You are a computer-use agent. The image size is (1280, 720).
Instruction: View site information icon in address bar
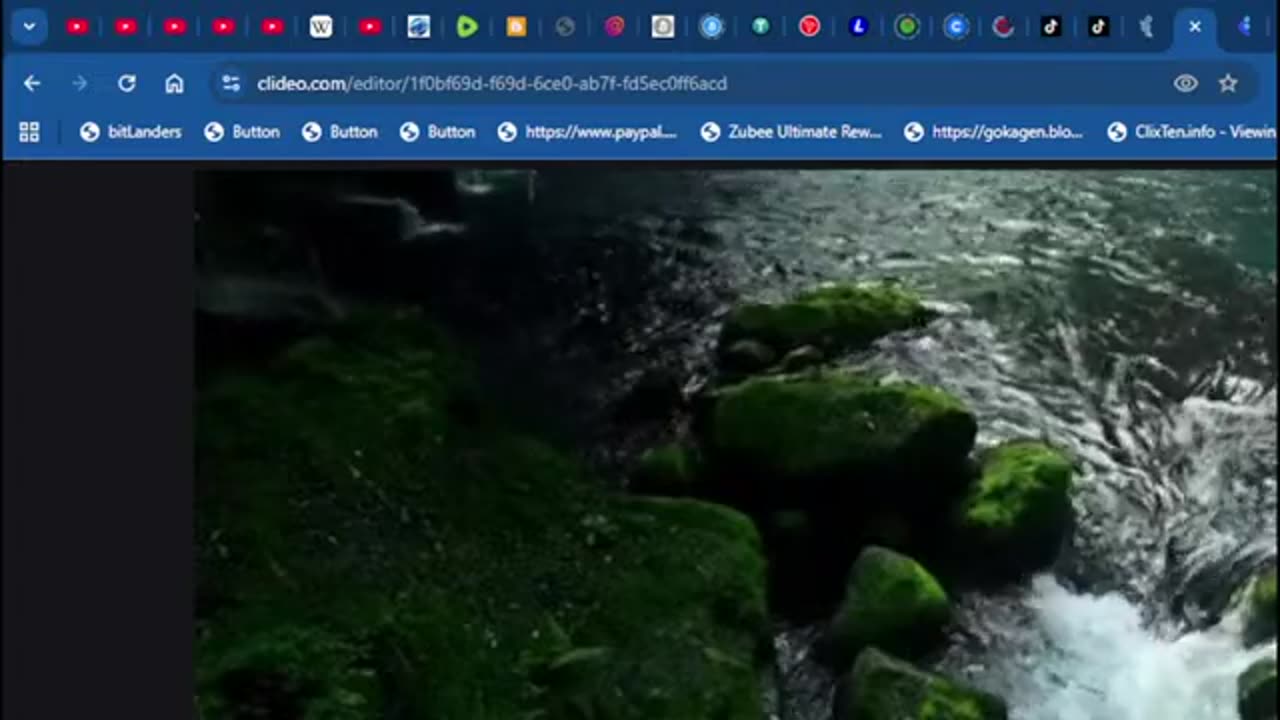click(231, 84)
